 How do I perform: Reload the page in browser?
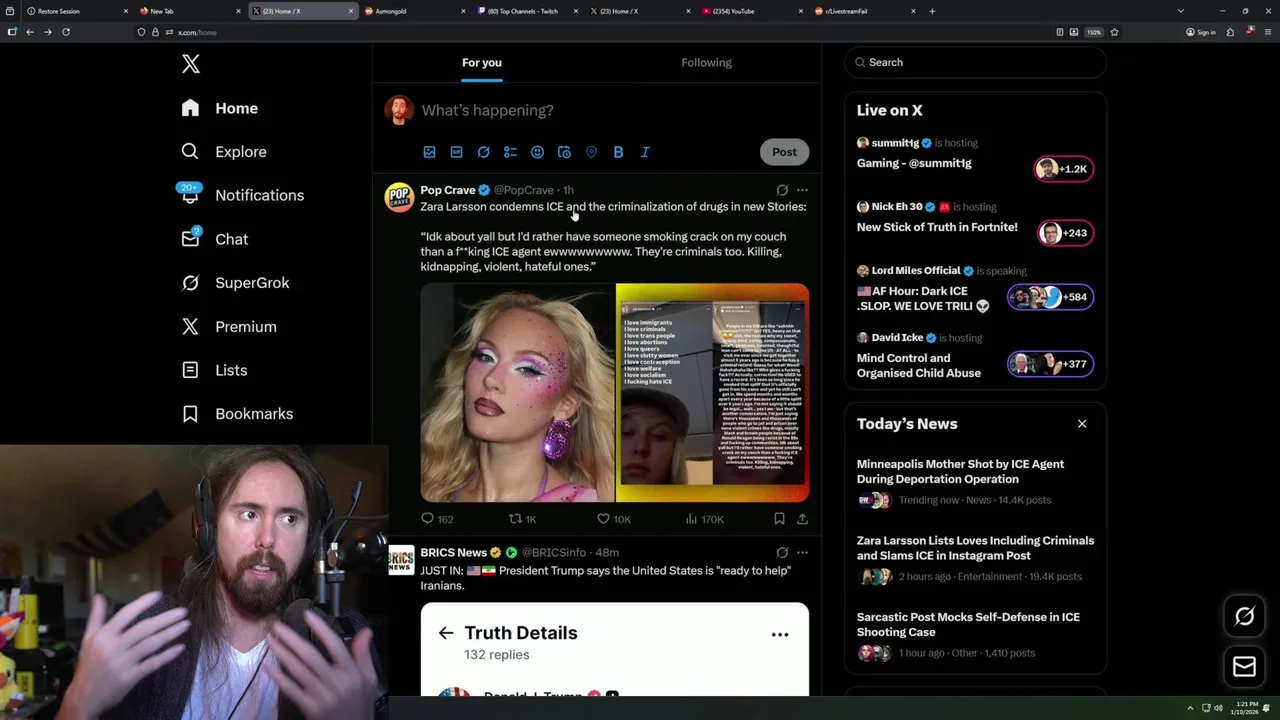click(x=66, y=32)
